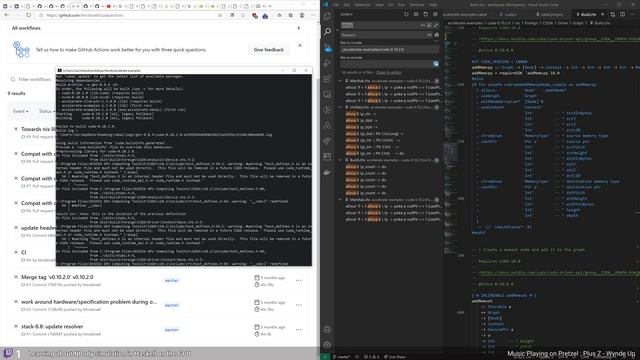
Task: Toggle Use Regular Expression in the search input
Action: click(x=436, y=25)
